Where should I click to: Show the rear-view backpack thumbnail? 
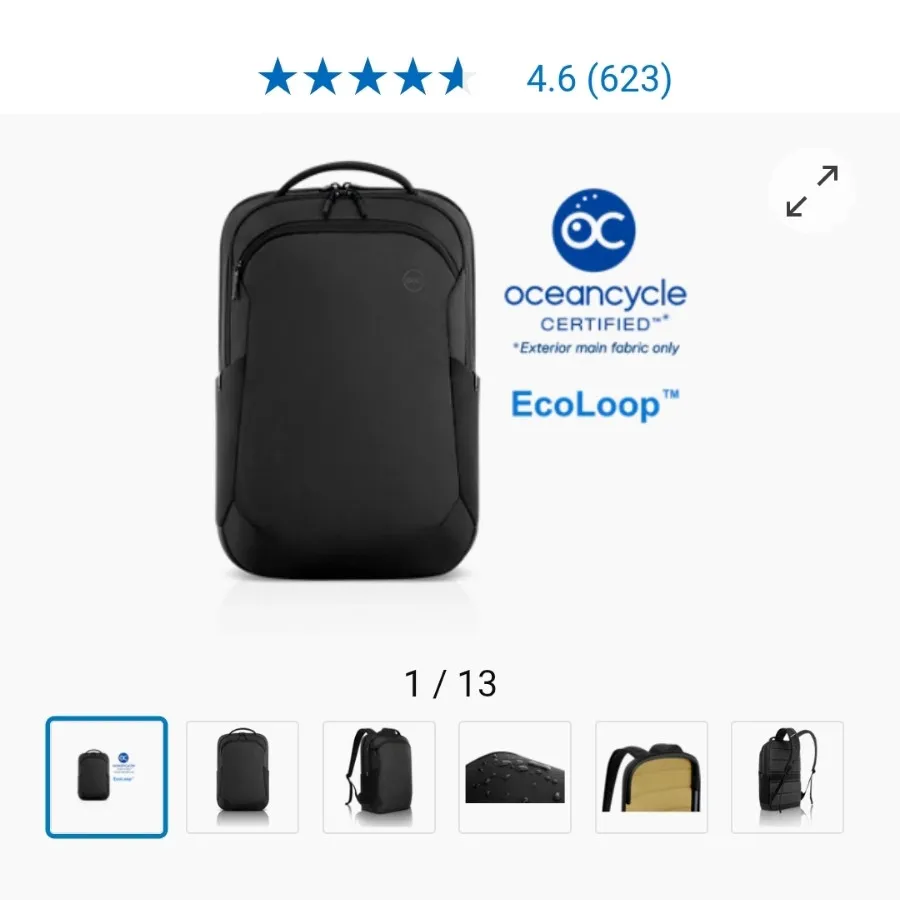788,777
